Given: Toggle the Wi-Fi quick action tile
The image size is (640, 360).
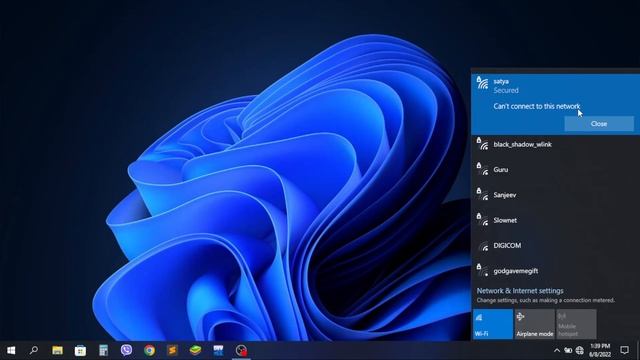Looking at the screenshot, I should click(493, 324).
